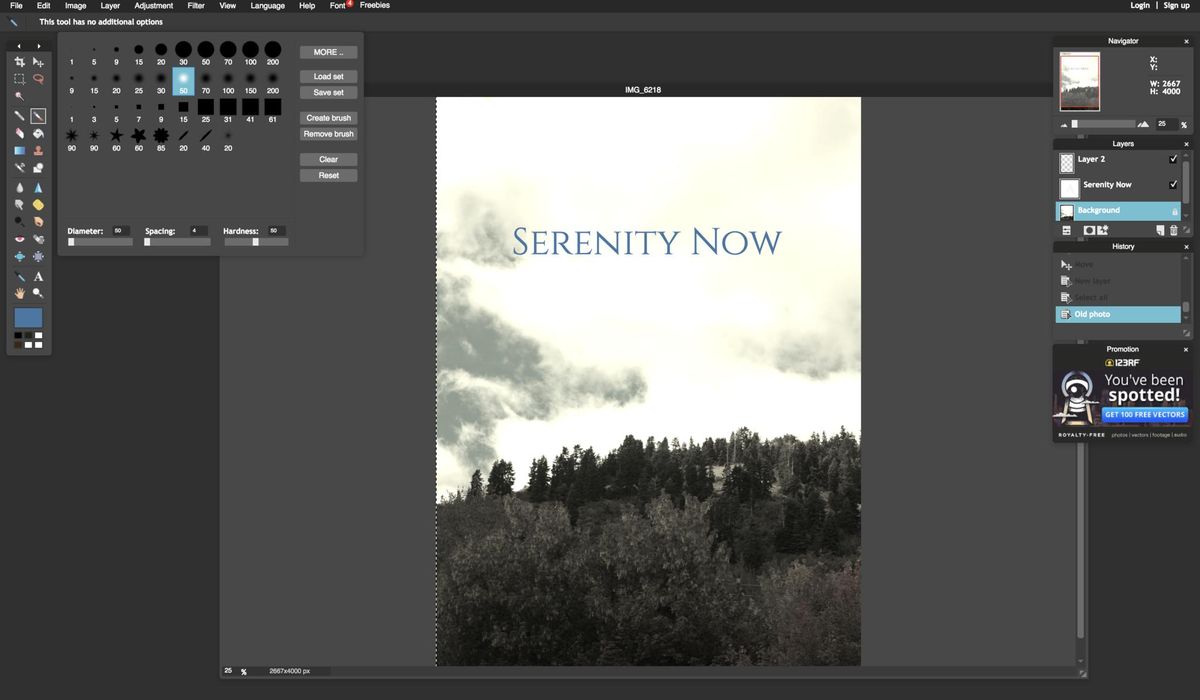
Task: Collapse the toolbar with the left arrow
Action: [x=17, y=45]
